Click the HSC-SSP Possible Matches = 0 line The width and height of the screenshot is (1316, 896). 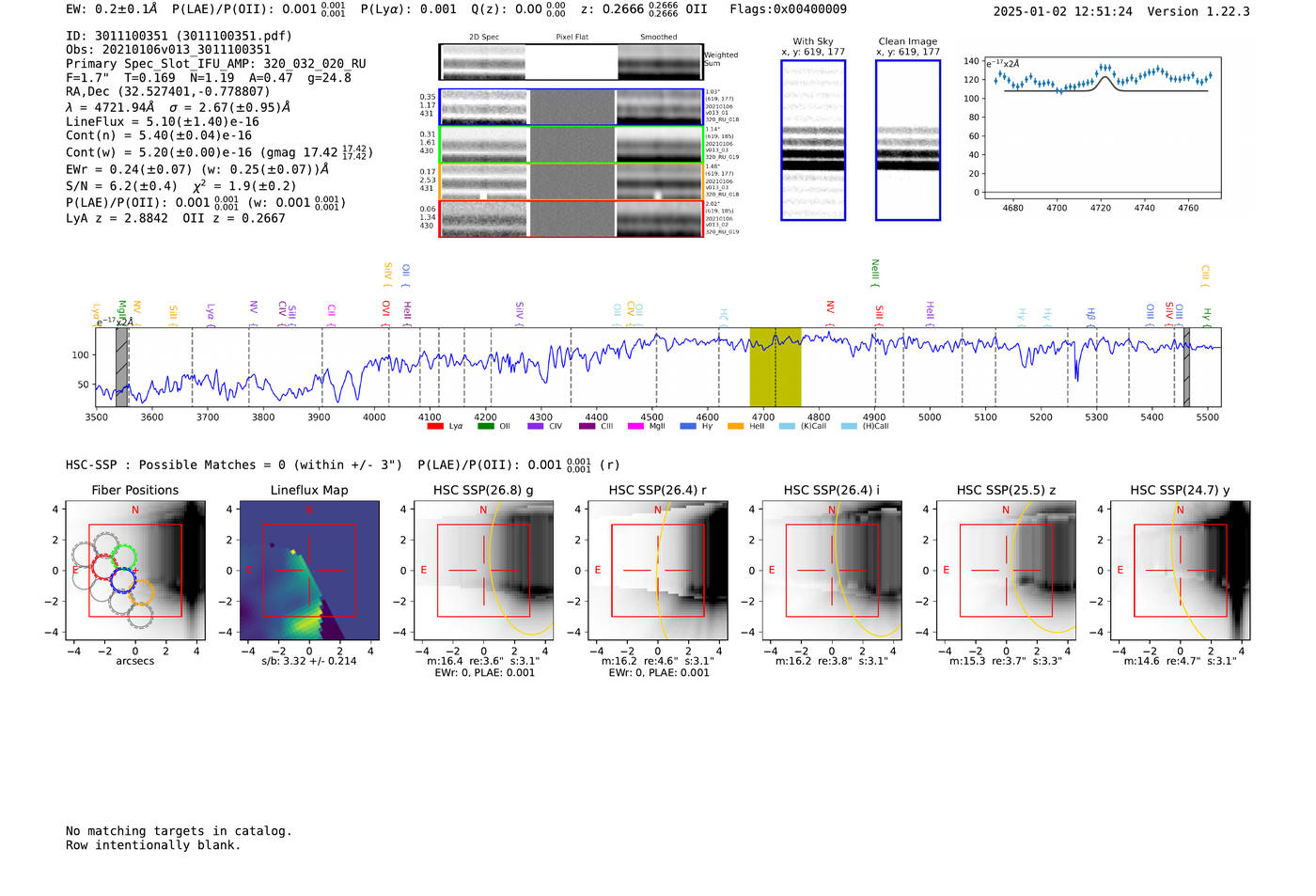pyautogui.click(x=234, y=464)
